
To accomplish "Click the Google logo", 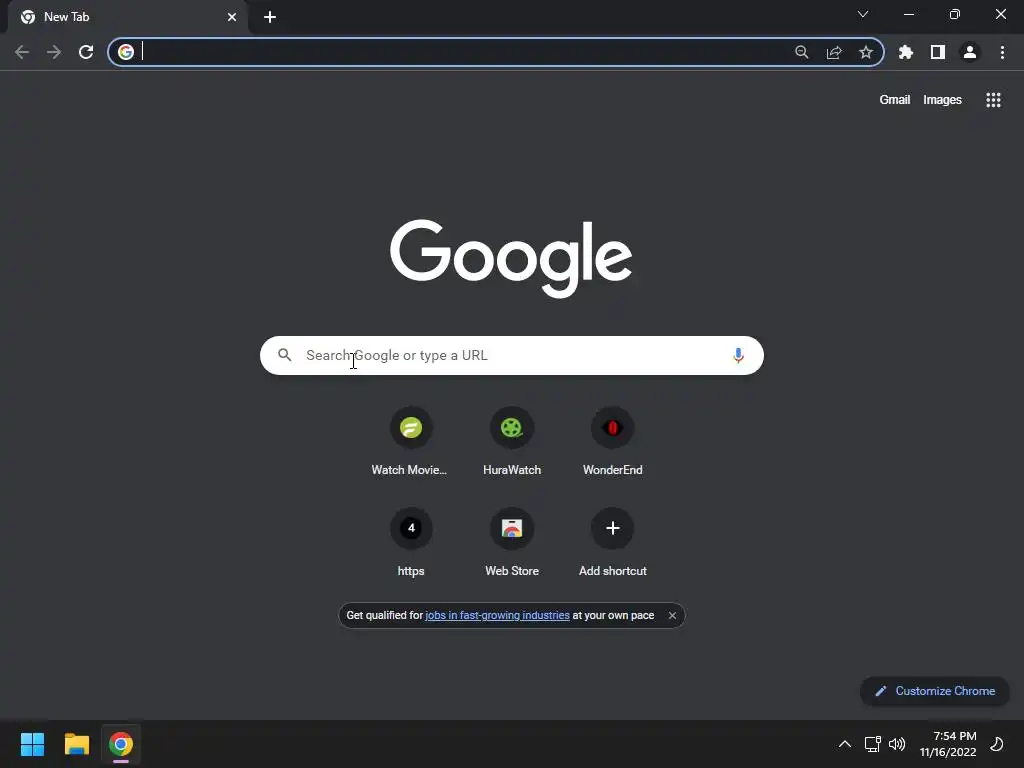I will click(511, 258).
